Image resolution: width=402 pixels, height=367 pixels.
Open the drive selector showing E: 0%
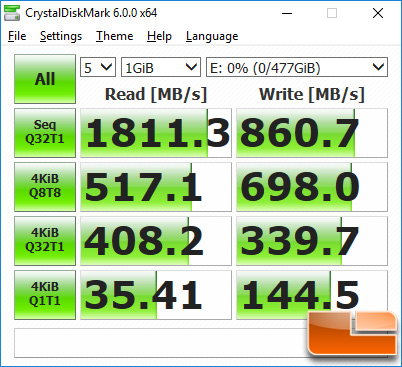pyautogui.click(x=297, y=67)
